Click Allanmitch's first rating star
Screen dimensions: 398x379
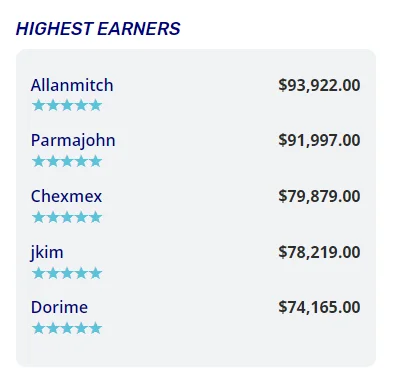pos(39,105)
